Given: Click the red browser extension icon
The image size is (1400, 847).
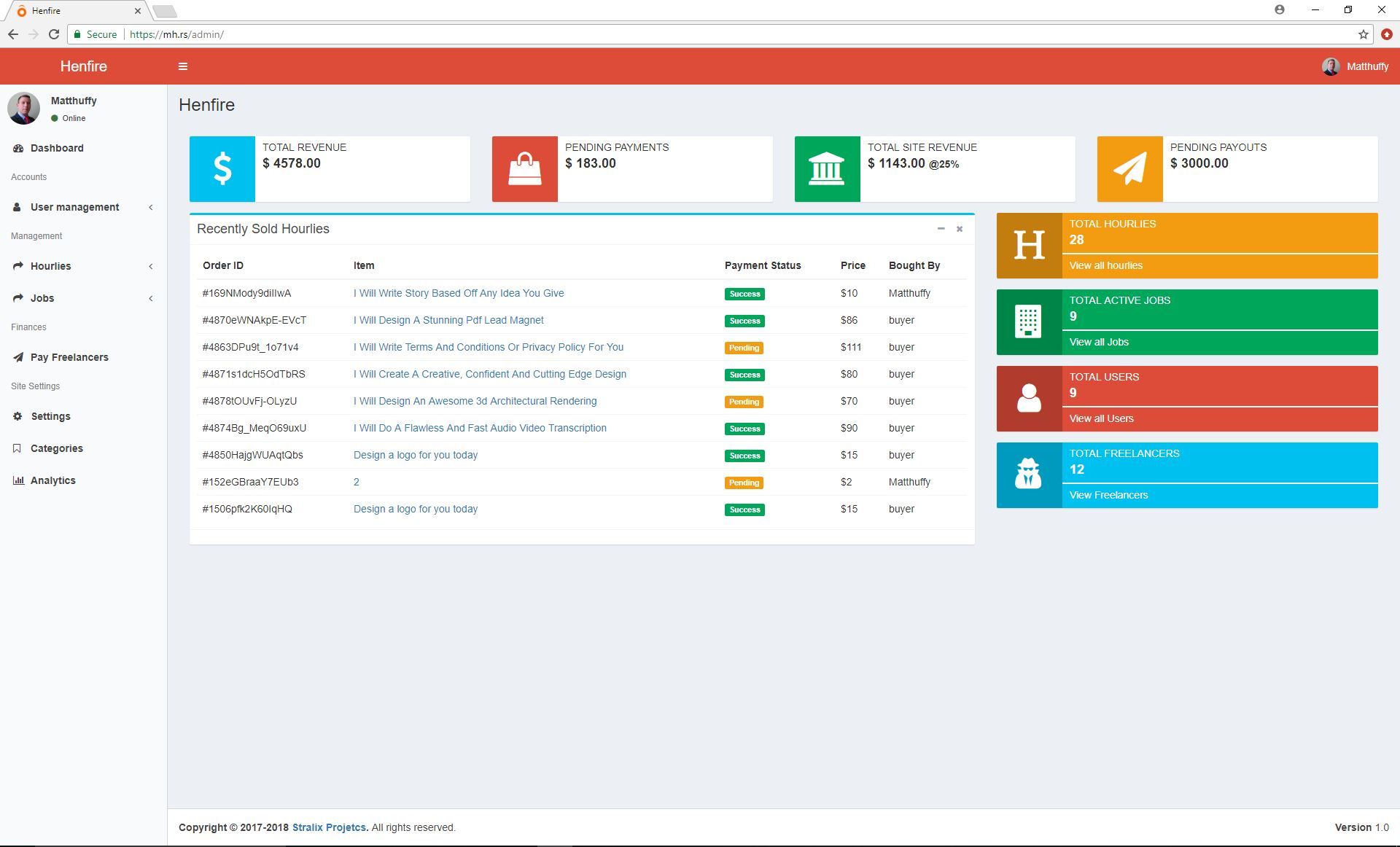Looking at the screenshot, I should click(x=1386, y=34).
